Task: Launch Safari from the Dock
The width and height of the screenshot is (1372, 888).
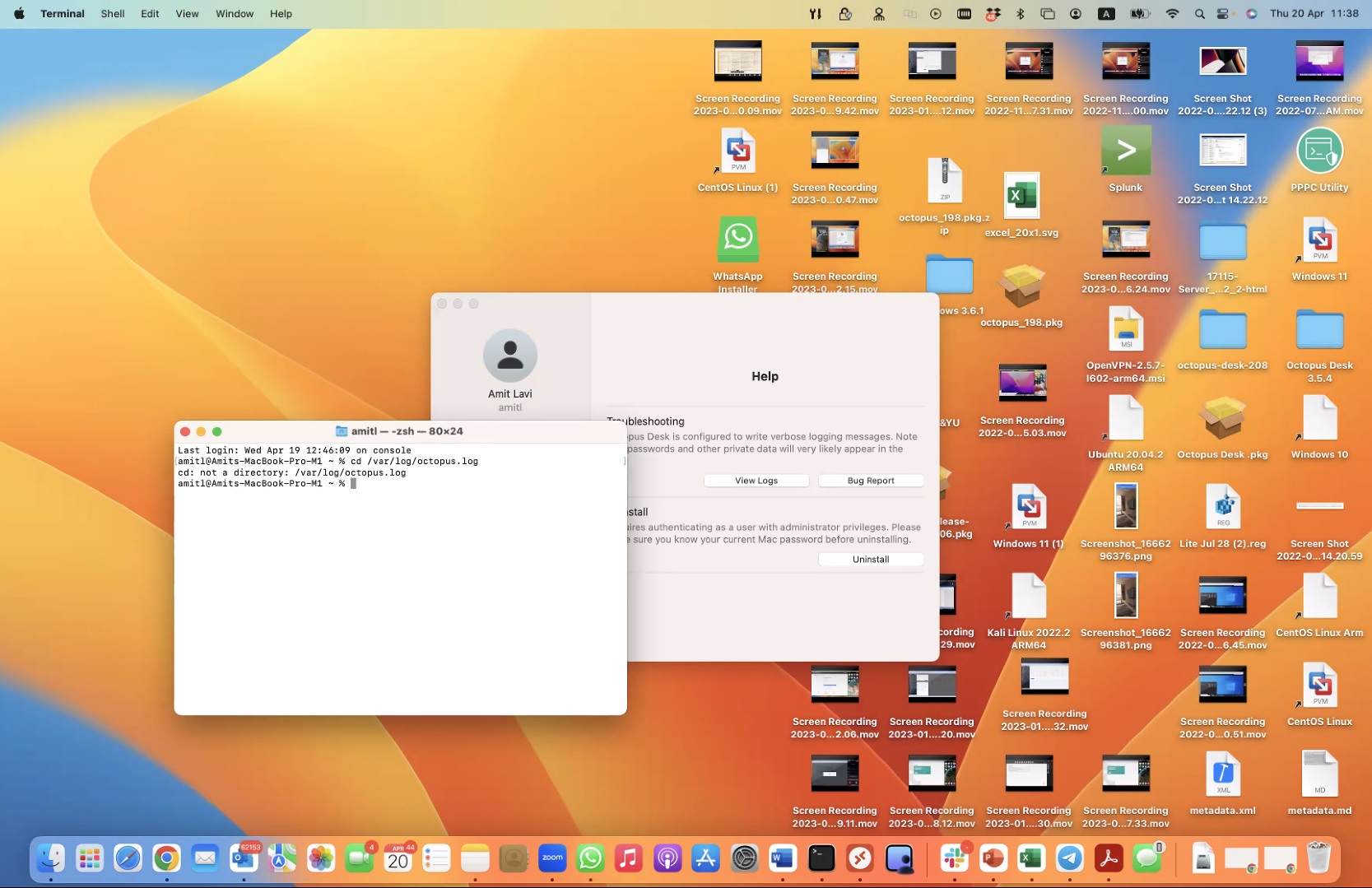Action: click(x=128, y=859)
